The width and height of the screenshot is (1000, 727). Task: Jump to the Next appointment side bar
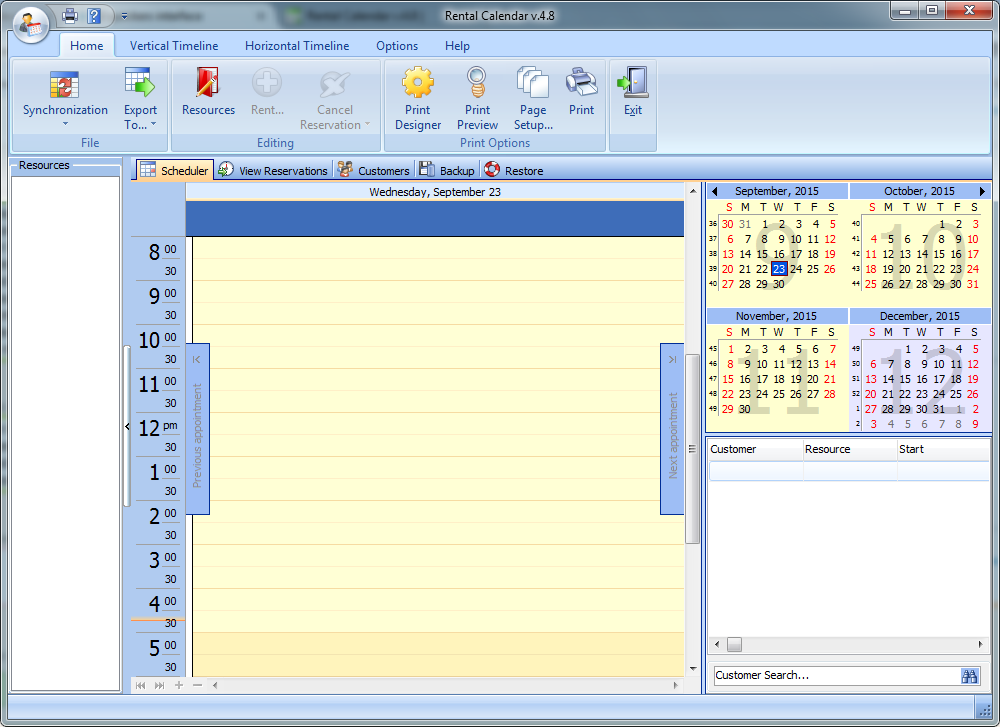point(672,429)
